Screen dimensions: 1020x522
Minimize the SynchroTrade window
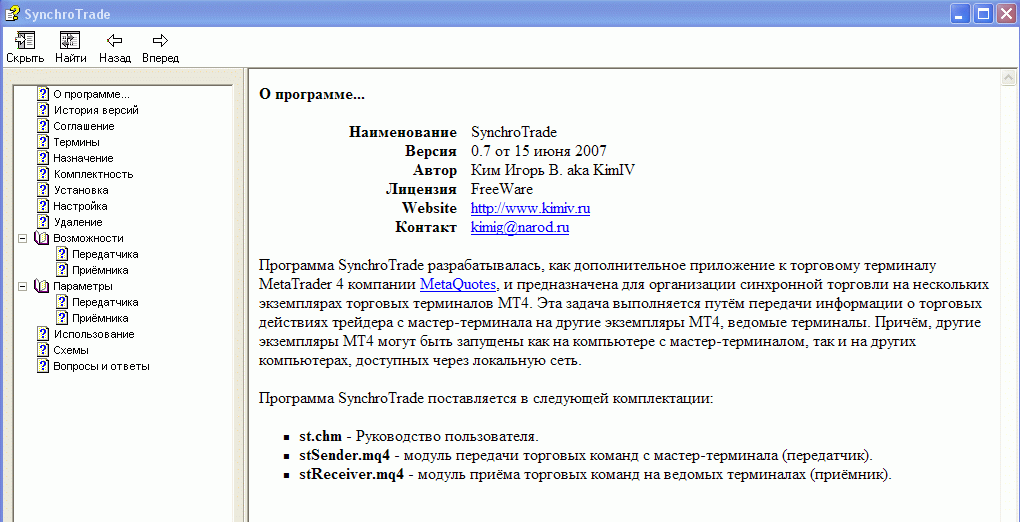point(962,14)
